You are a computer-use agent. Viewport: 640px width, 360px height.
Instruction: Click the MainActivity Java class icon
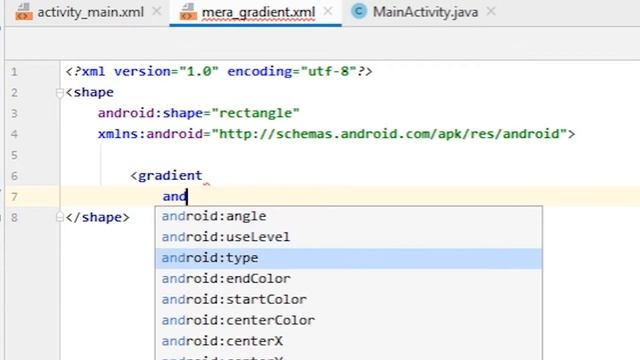tap(359, 11)
